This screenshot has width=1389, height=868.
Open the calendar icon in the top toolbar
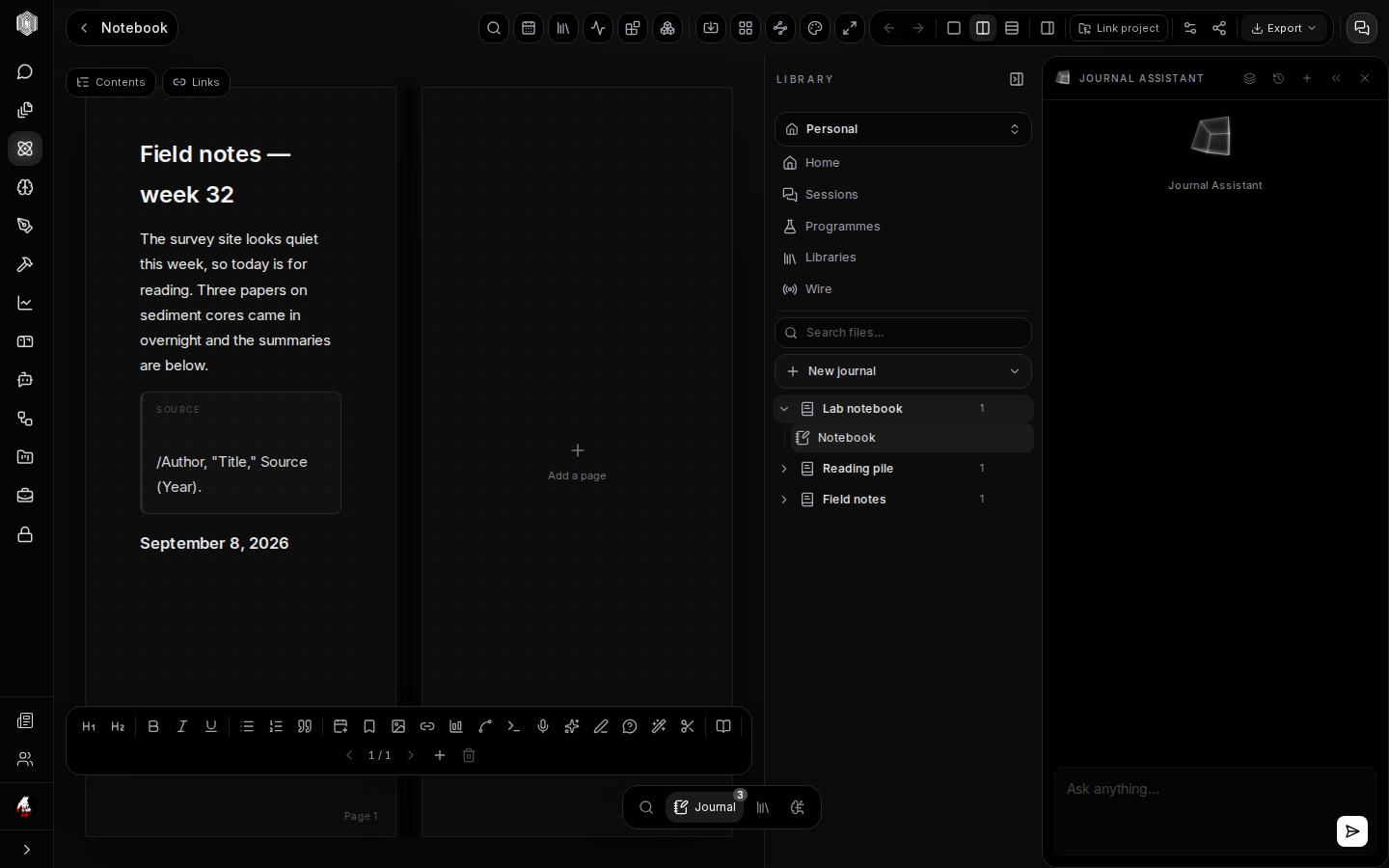click(529, 28)
